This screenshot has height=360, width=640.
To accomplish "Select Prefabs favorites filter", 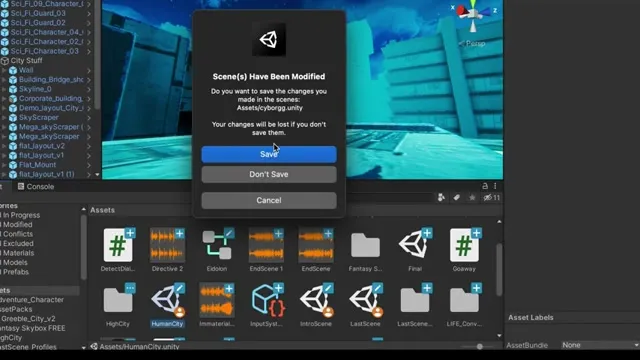I will [15, 272].
